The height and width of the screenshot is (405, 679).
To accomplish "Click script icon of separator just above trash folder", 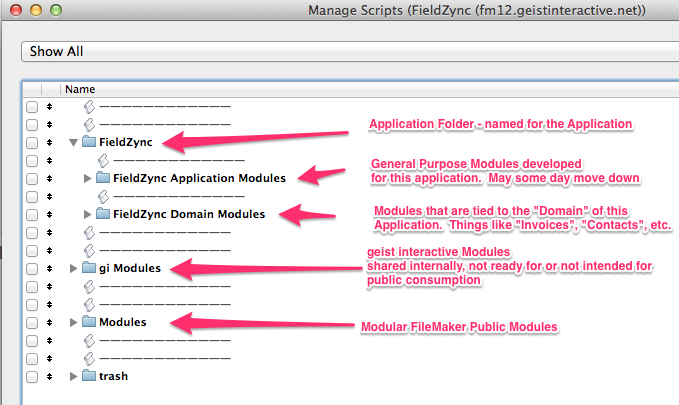I will [89, 359].
